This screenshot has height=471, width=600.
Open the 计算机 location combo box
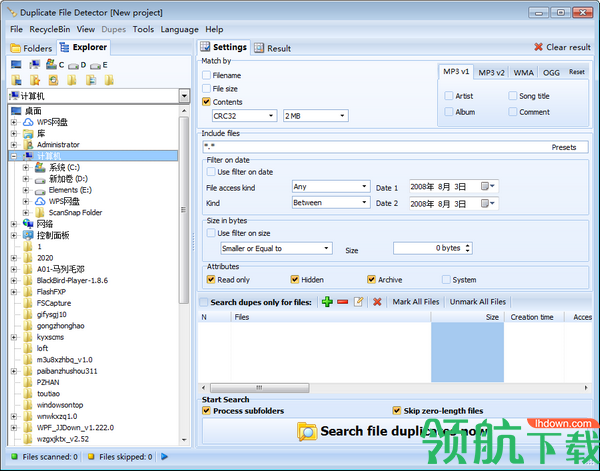[99, 96]
